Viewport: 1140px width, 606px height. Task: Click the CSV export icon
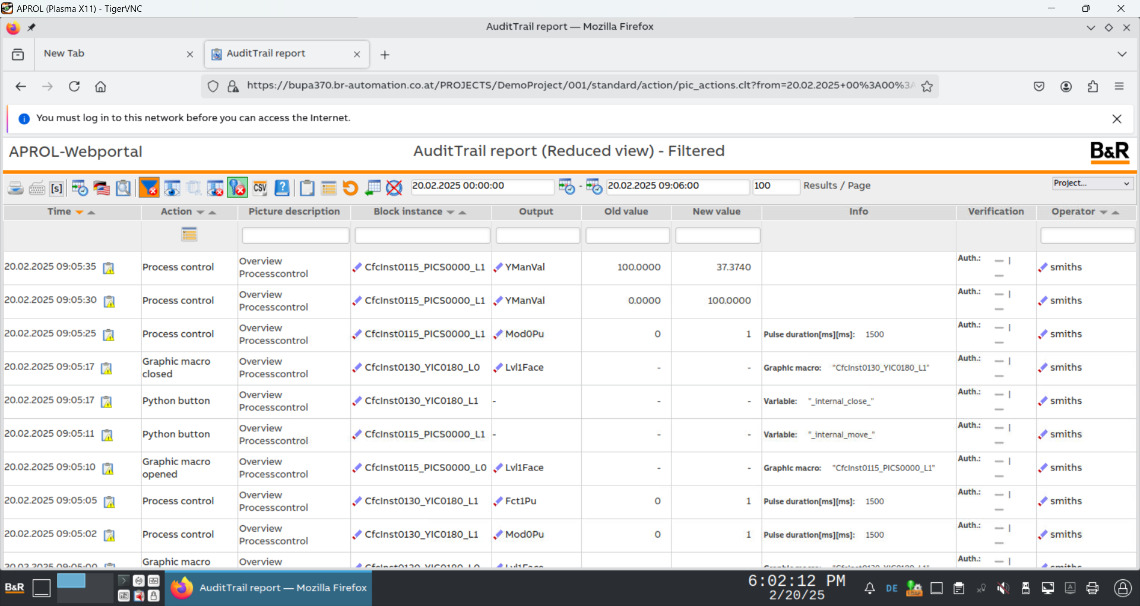[x=260, y=187]
